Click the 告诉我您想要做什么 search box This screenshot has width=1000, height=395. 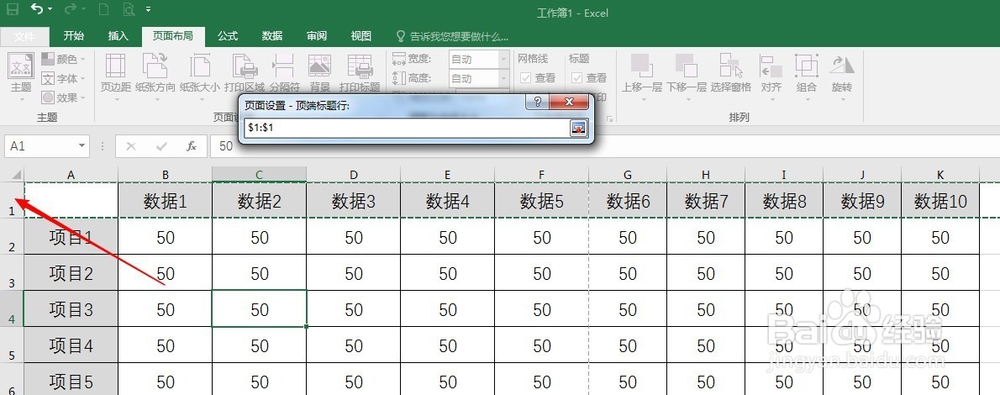(452, 36)
